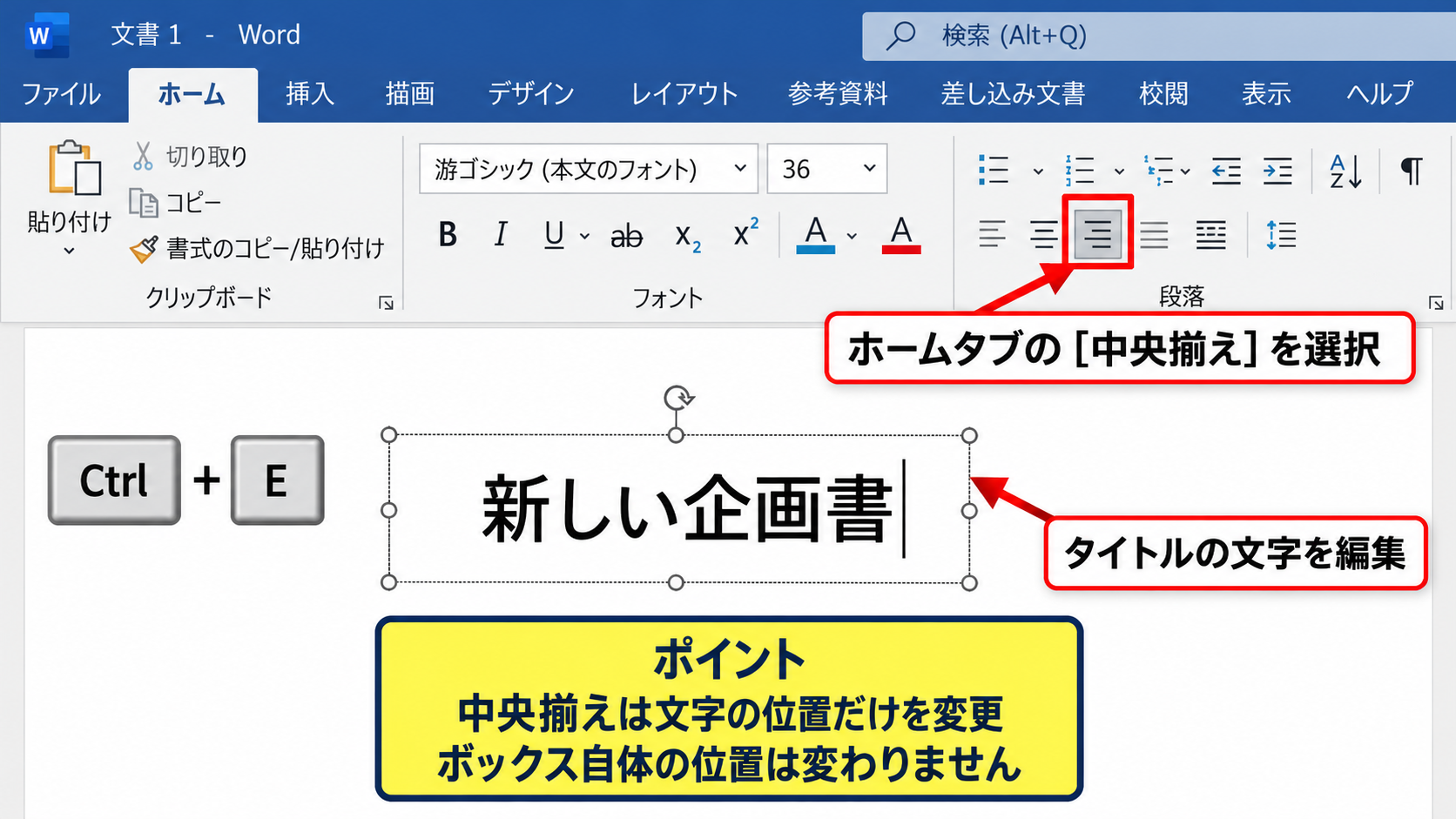
Task: Click the Copy (コピー) icon
Action: [x=144, y=203]
